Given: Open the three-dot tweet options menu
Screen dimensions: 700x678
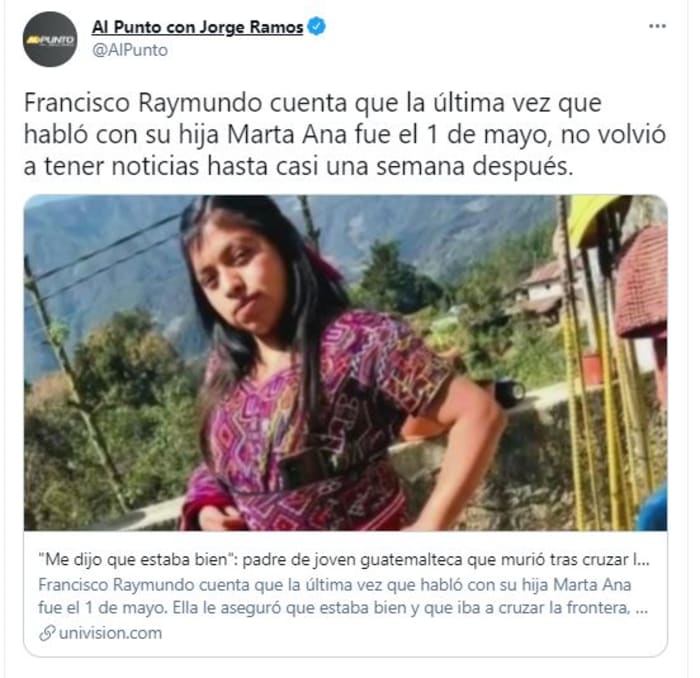Looking at the screenshot, I should click(x=657, y=26).
